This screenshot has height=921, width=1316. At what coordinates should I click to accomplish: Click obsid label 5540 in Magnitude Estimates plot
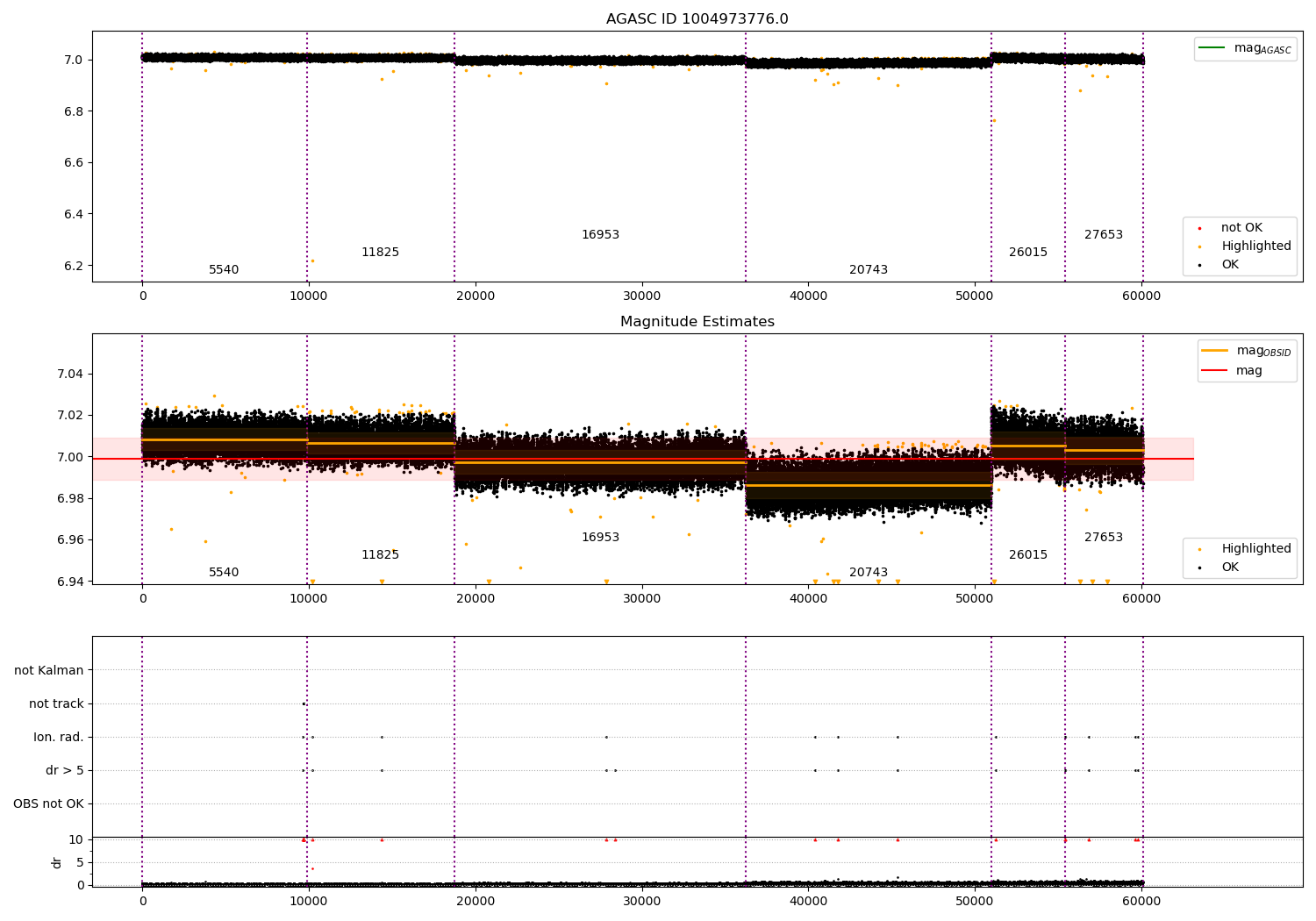click(224, 573)
